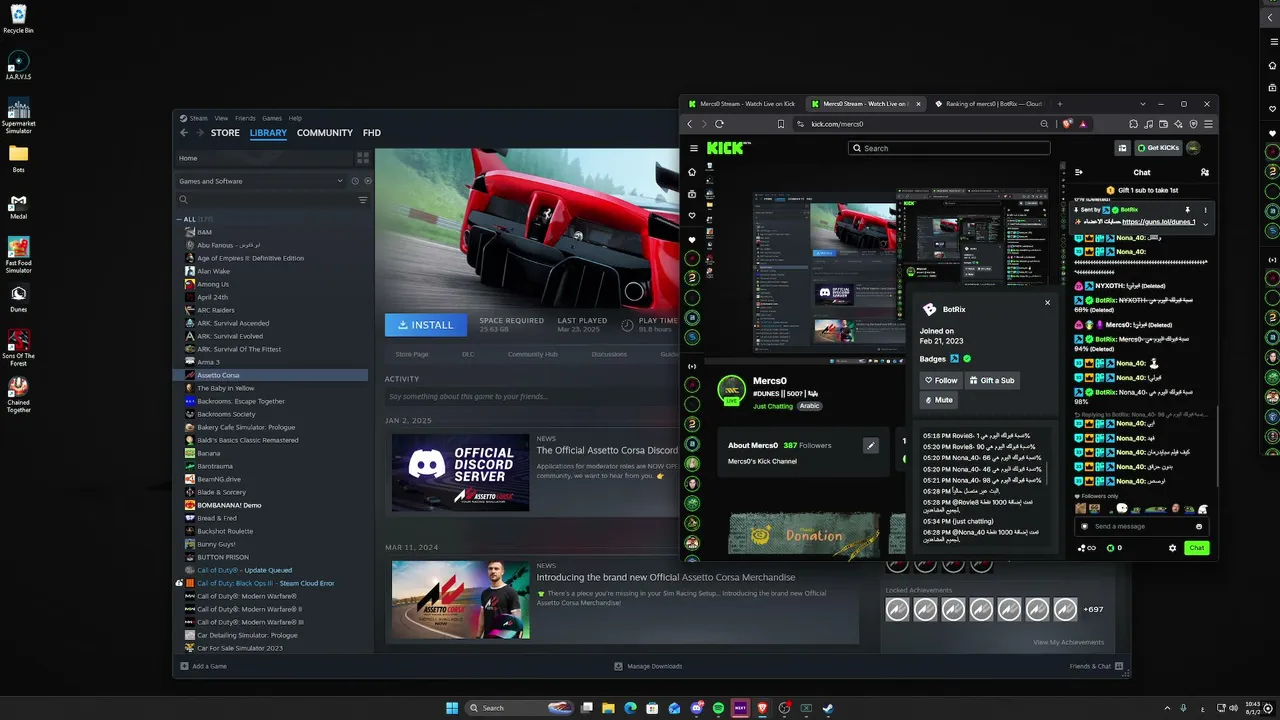Viewport: 1280px width, 720px height.
Task: Open the FHD profile tab in Steam
Action: coord(372,133)
